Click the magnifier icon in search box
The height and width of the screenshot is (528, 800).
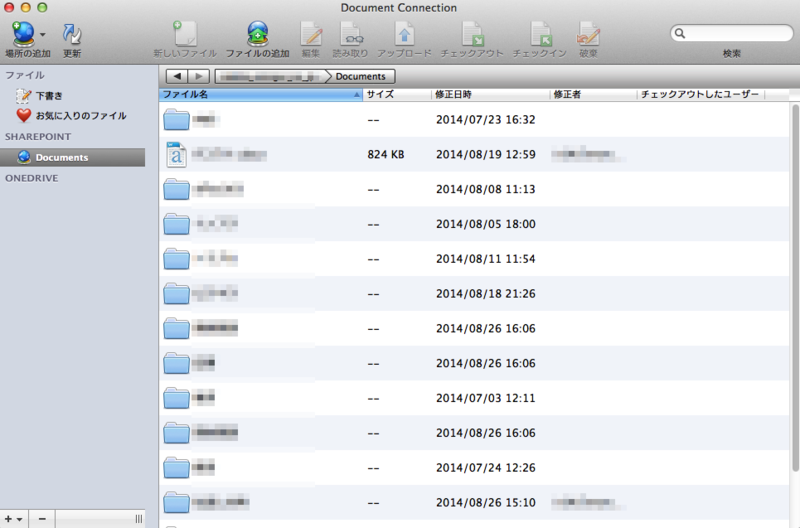(680, 33)
